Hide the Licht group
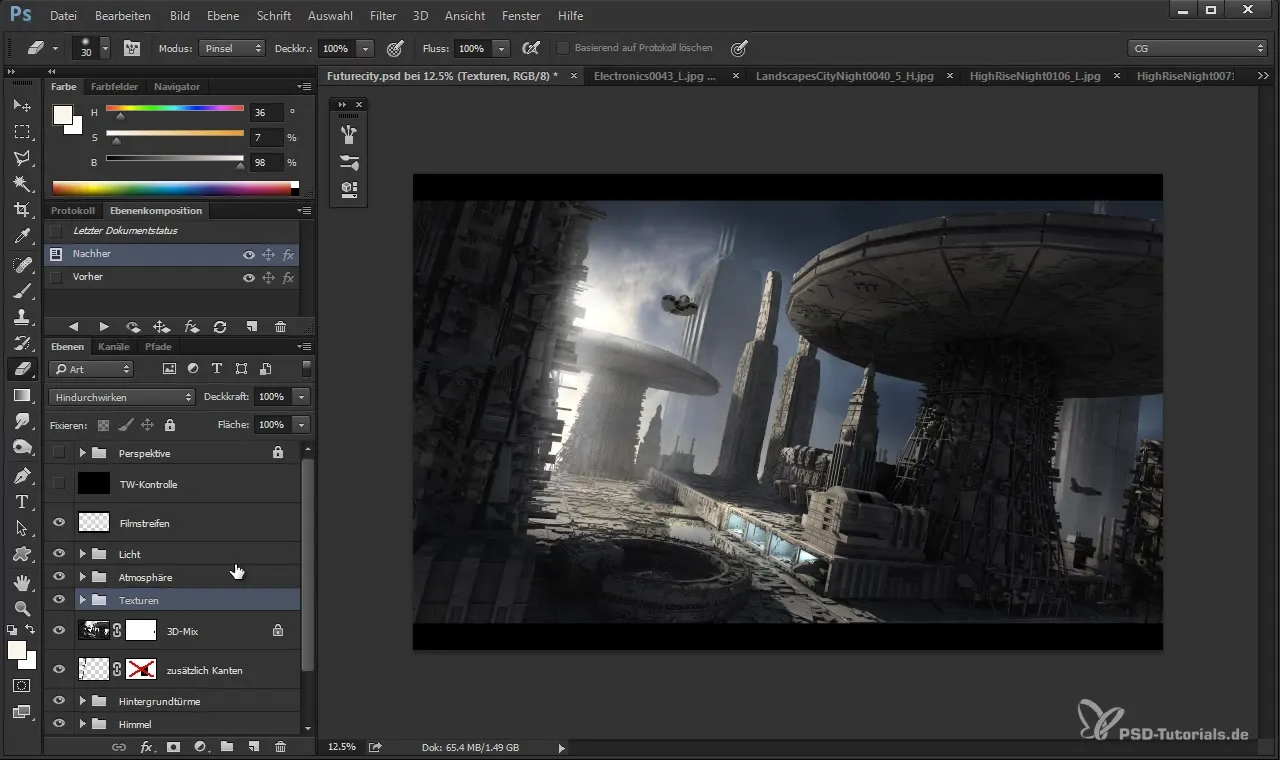This screenshot has width=1280, height=760. pos(59,554)
